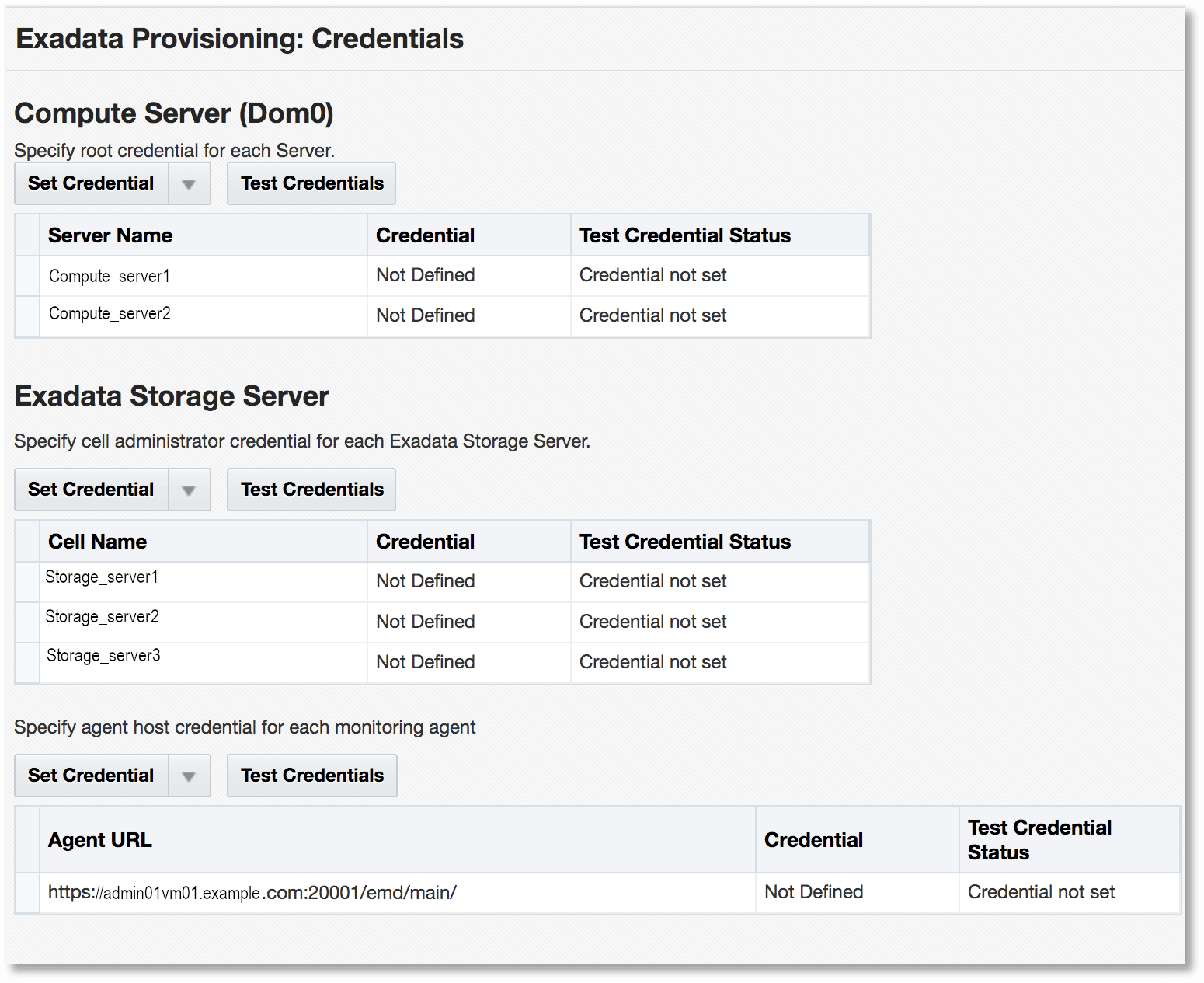Click Test Credentials under Compute Server section
The image size is (1204, 983).
pos(311,183)
